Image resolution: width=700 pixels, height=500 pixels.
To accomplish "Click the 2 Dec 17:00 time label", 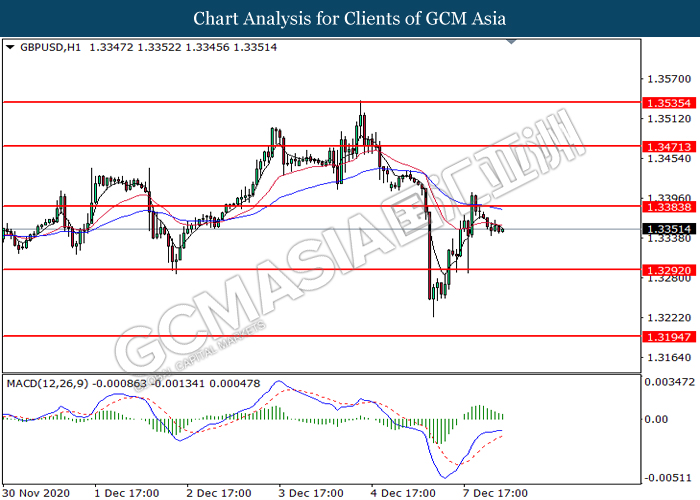I will click(219, 493).
